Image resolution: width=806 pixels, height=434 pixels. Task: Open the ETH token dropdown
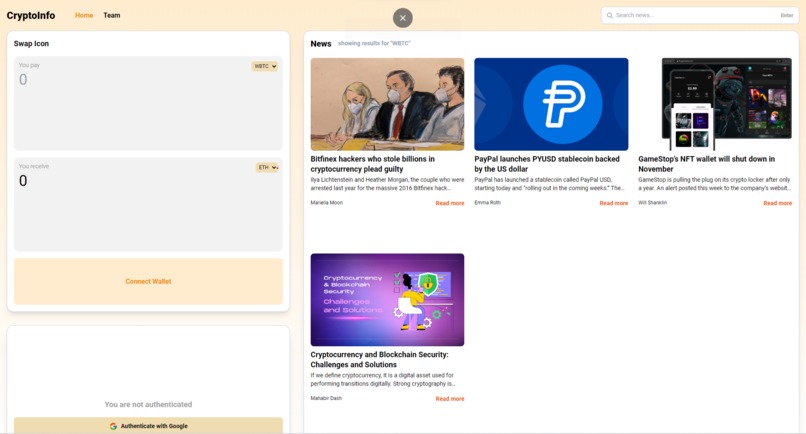(267, 167)
